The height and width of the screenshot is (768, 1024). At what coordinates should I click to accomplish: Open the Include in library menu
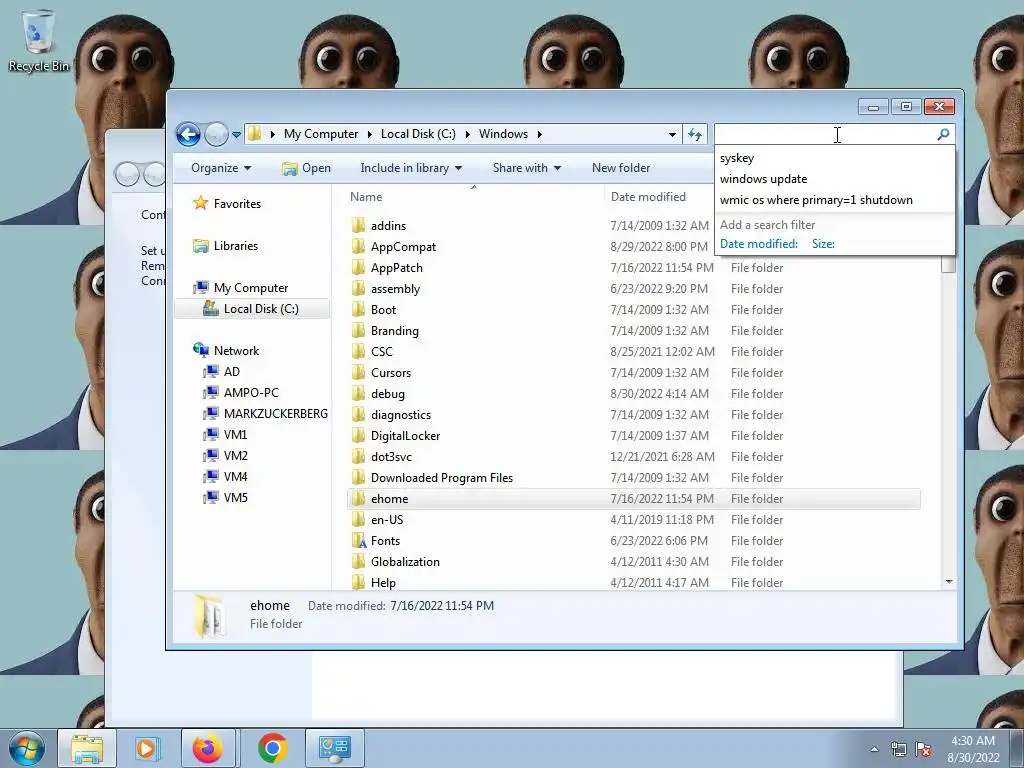pyautogui.click(x=411, y=168)
